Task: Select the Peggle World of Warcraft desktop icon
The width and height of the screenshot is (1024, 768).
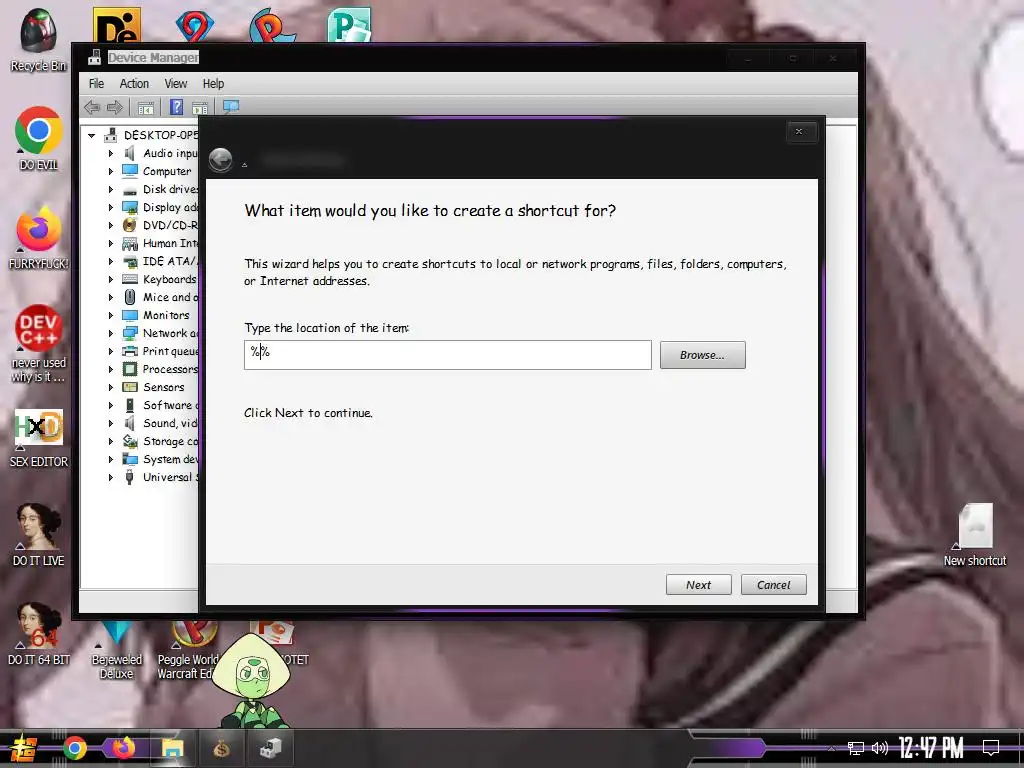Action: pyautogui.click(x=189, y=650)
